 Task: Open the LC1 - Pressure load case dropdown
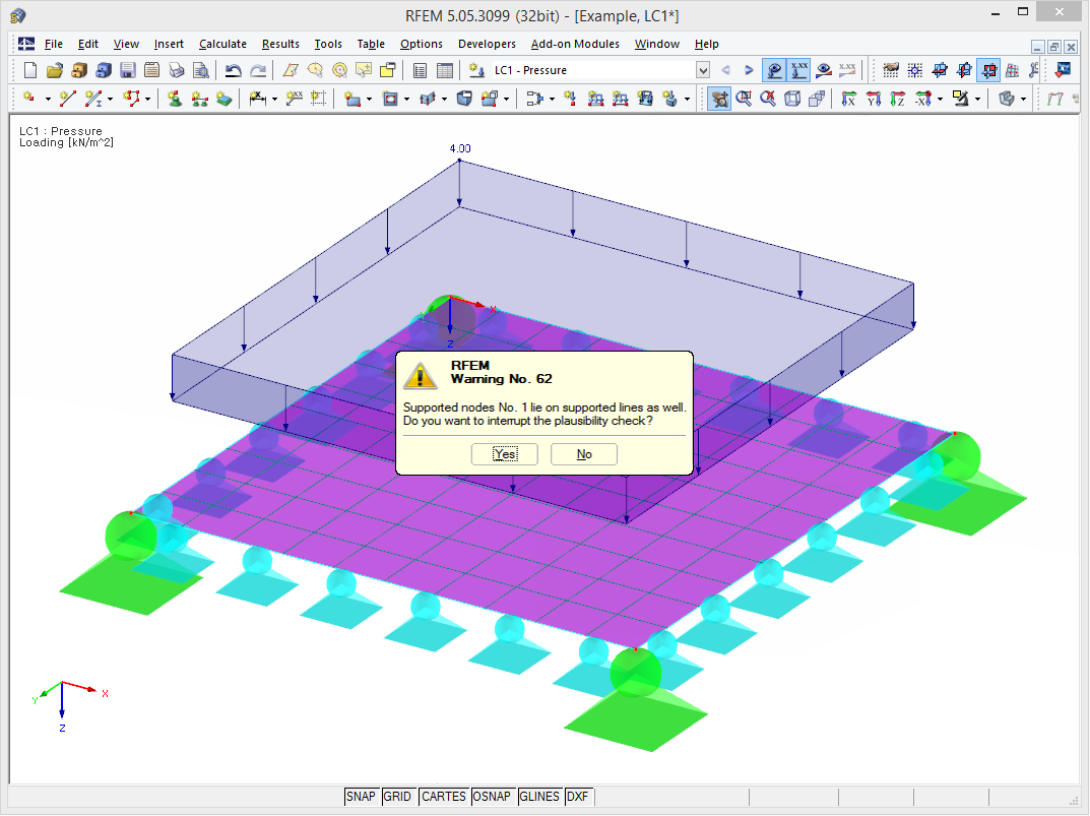(x=703, y=70)
